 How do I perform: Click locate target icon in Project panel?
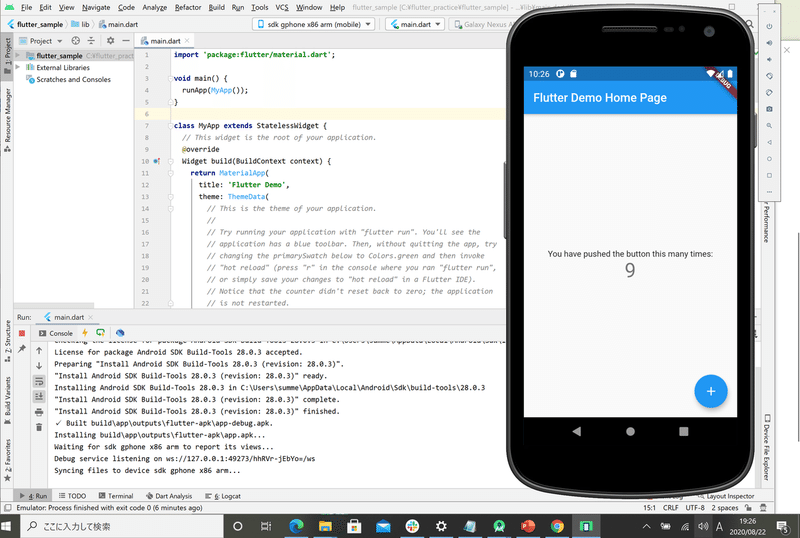(76, 41)
